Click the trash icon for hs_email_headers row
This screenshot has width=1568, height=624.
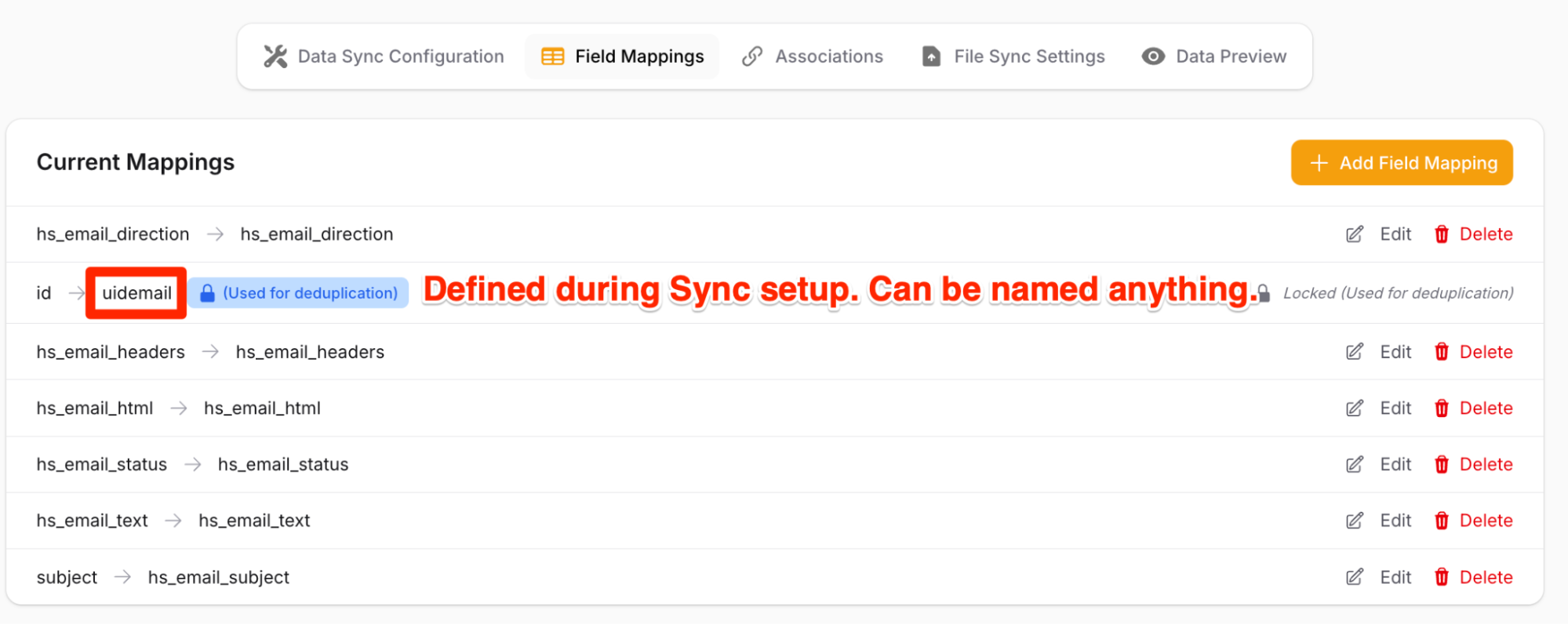[1442, 352]
